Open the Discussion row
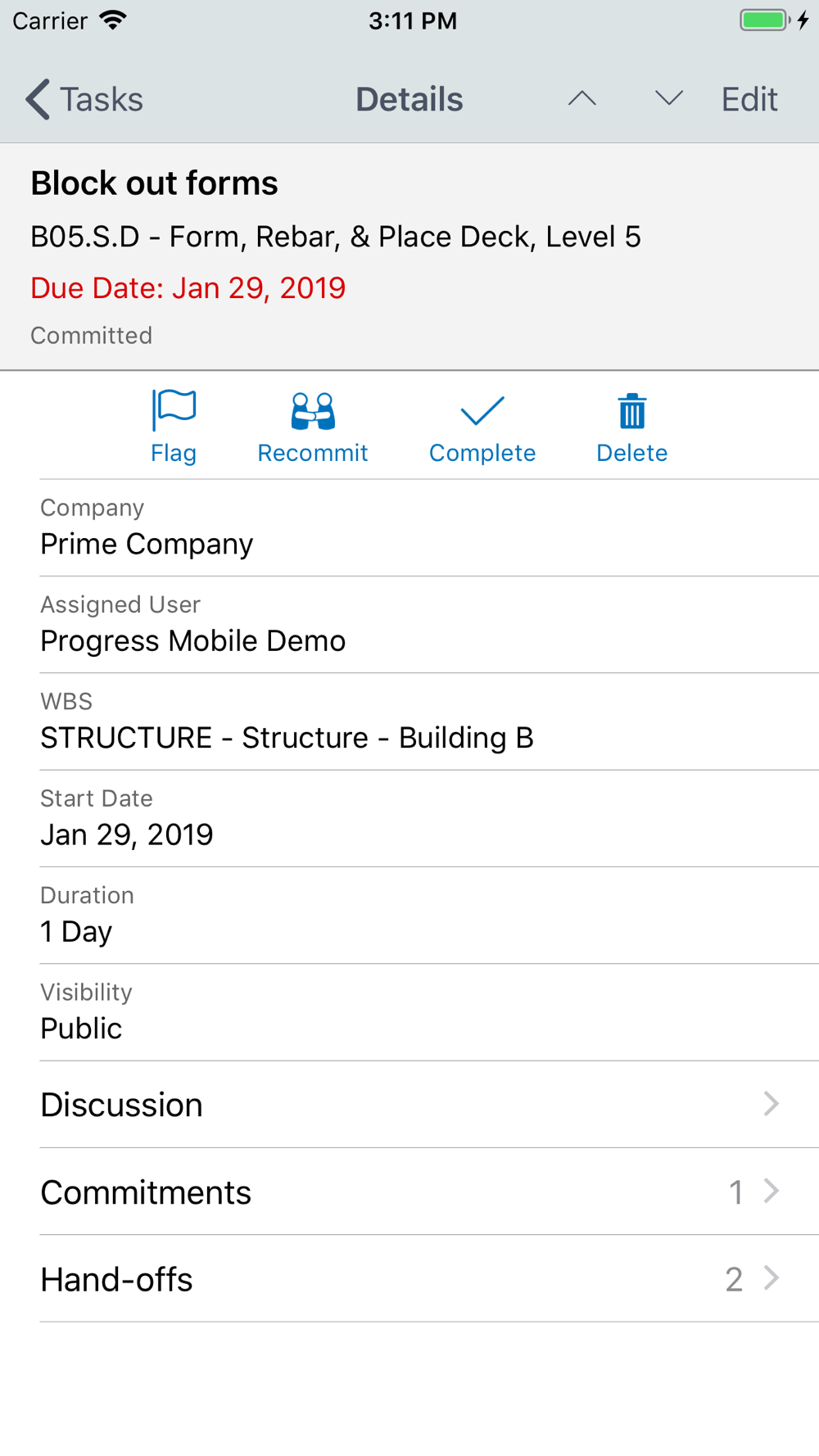The image size is (819, 1456). 429,1105
